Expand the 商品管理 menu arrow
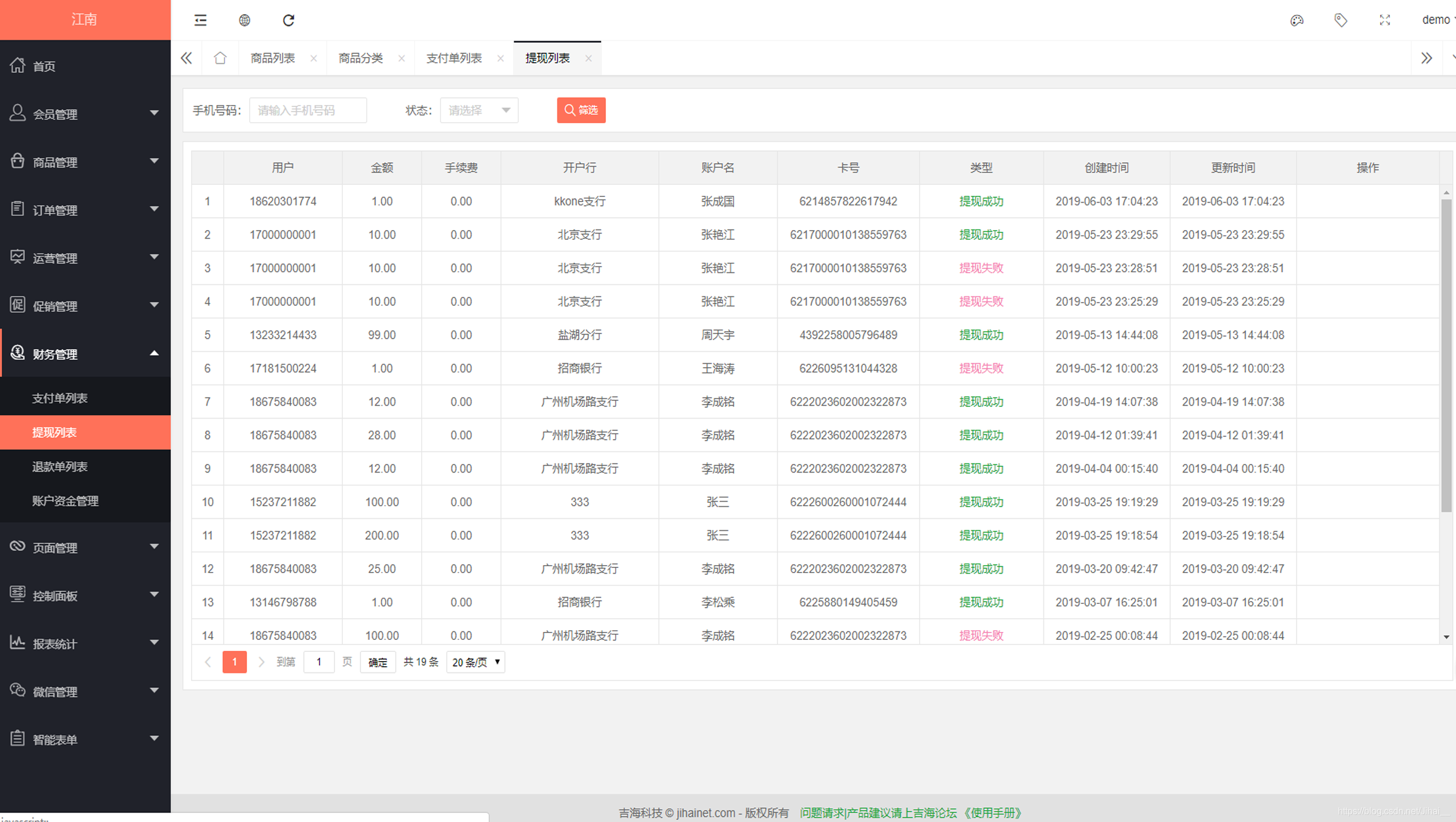The width and height of the screenshot is (1456, 822). click(154, 161)
